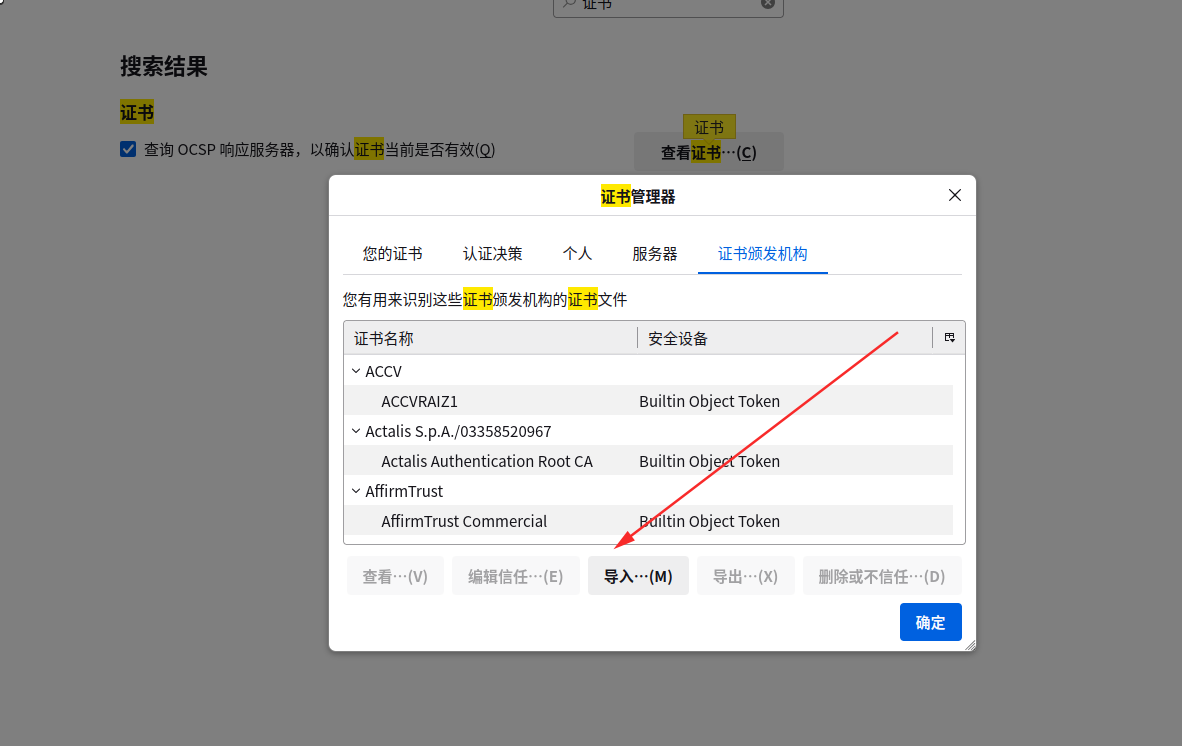The width and height of the screenshot is (1182, 746).
Task: Click the 删除或不信任…(D) button
Action: (882, 576)
